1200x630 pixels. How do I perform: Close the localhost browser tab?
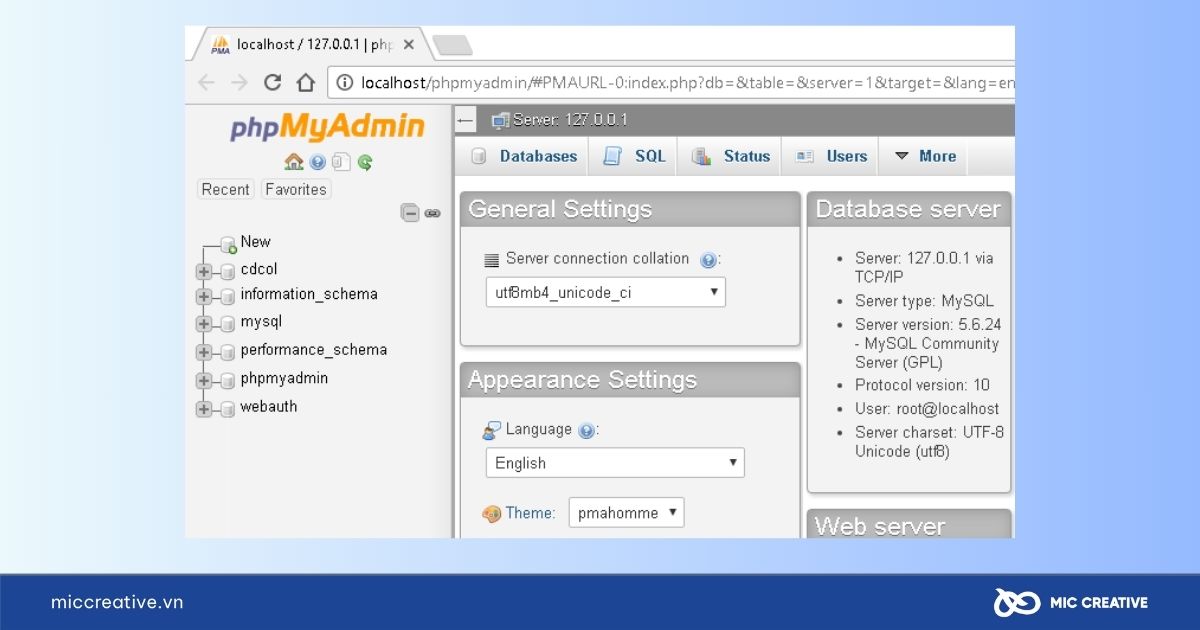408,45
